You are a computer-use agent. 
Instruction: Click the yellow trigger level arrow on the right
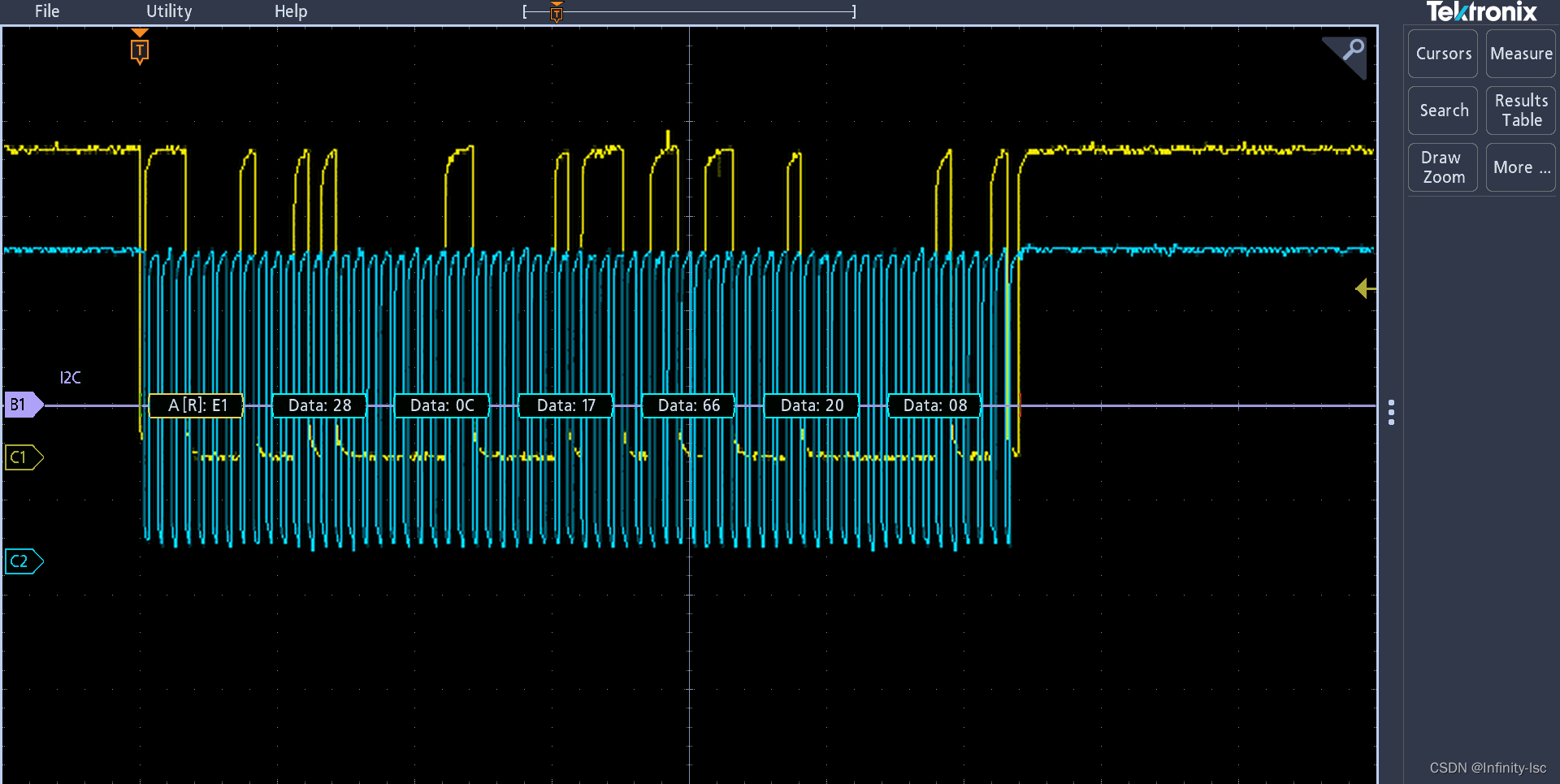coord(1365,289)
